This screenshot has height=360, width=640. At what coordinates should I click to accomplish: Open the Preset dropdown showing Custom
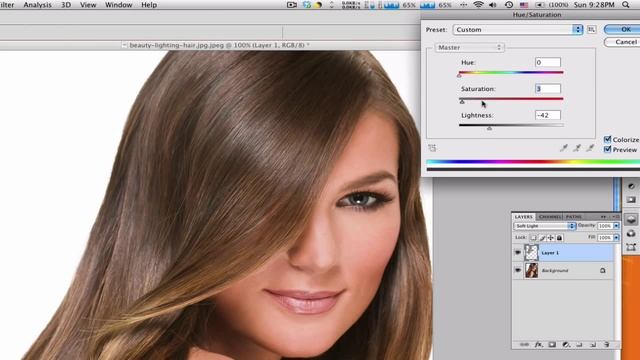tap(518, 29)
